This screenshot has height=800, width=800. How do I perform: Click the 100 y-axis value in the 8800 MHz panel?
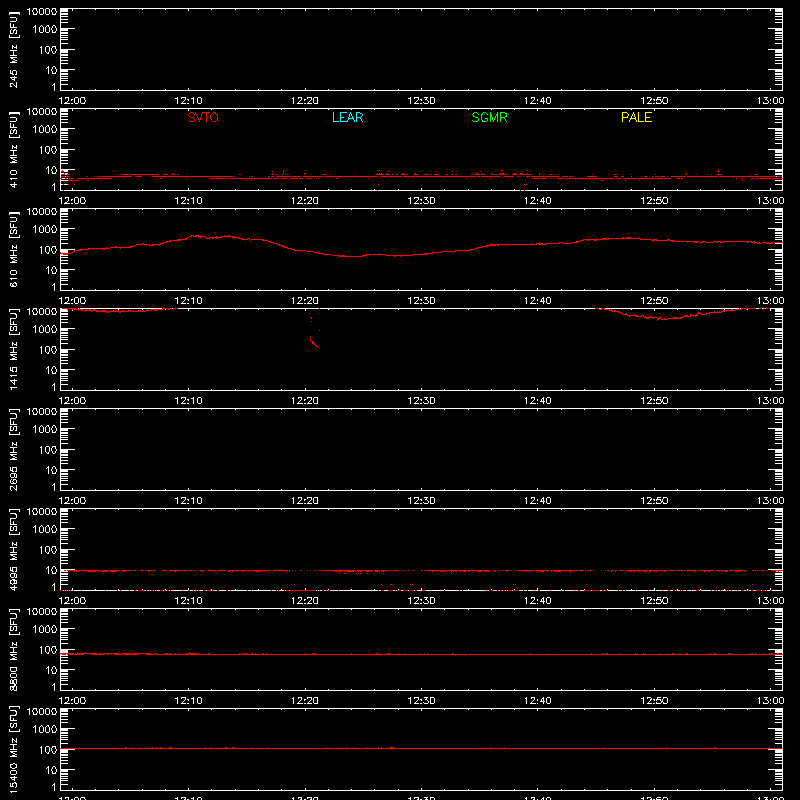[x=48, y=650]
